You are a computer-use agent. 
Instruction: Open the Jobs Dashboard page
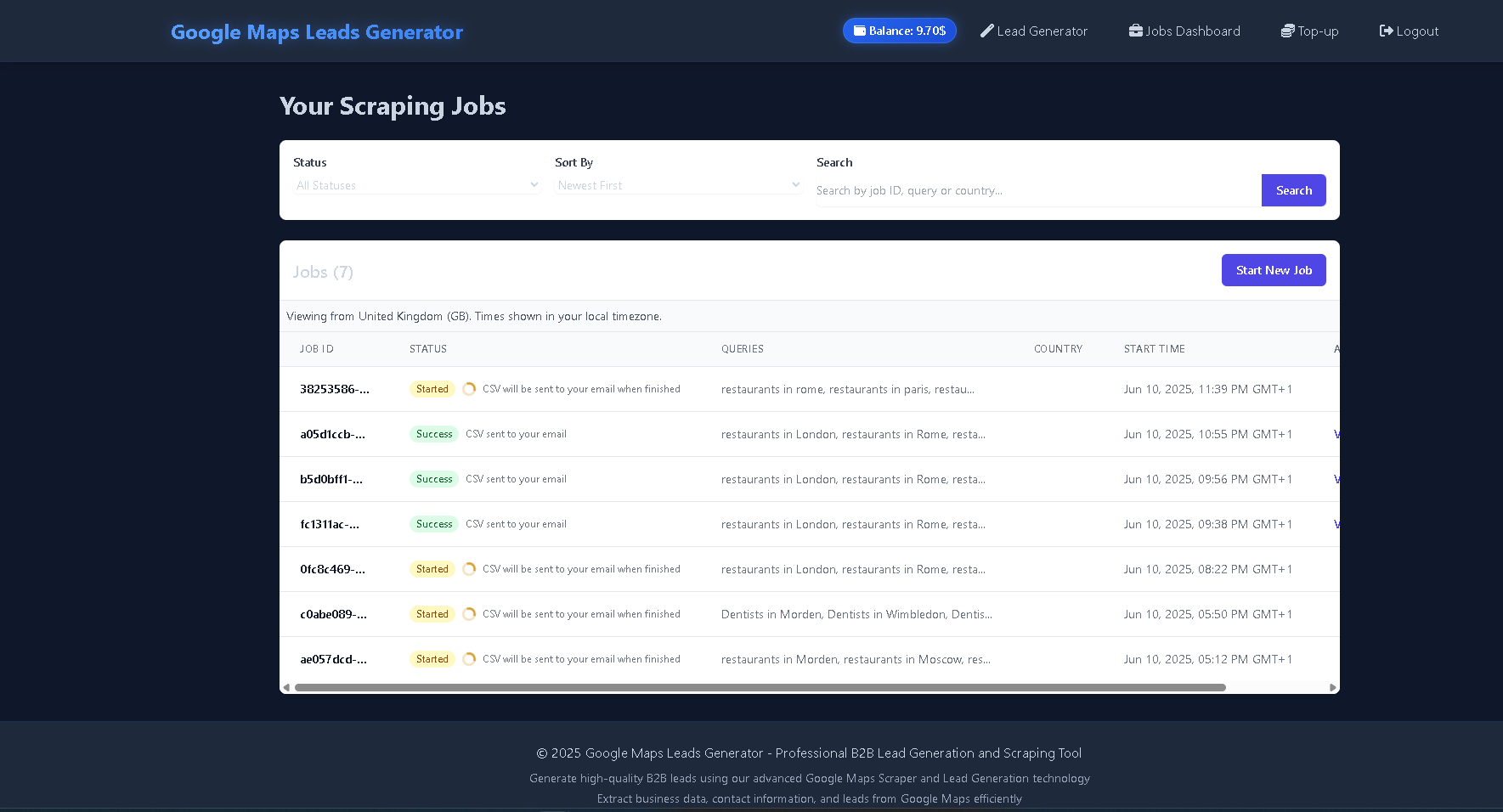(1184, 30)
